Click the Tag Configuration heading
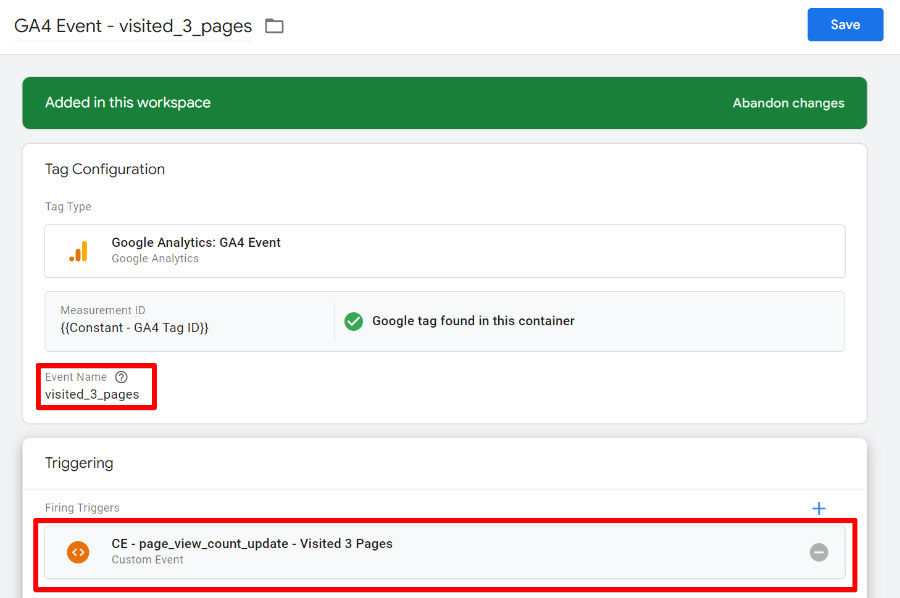The width and height of the screenshot is (900, 598). (x=105, y=169)
